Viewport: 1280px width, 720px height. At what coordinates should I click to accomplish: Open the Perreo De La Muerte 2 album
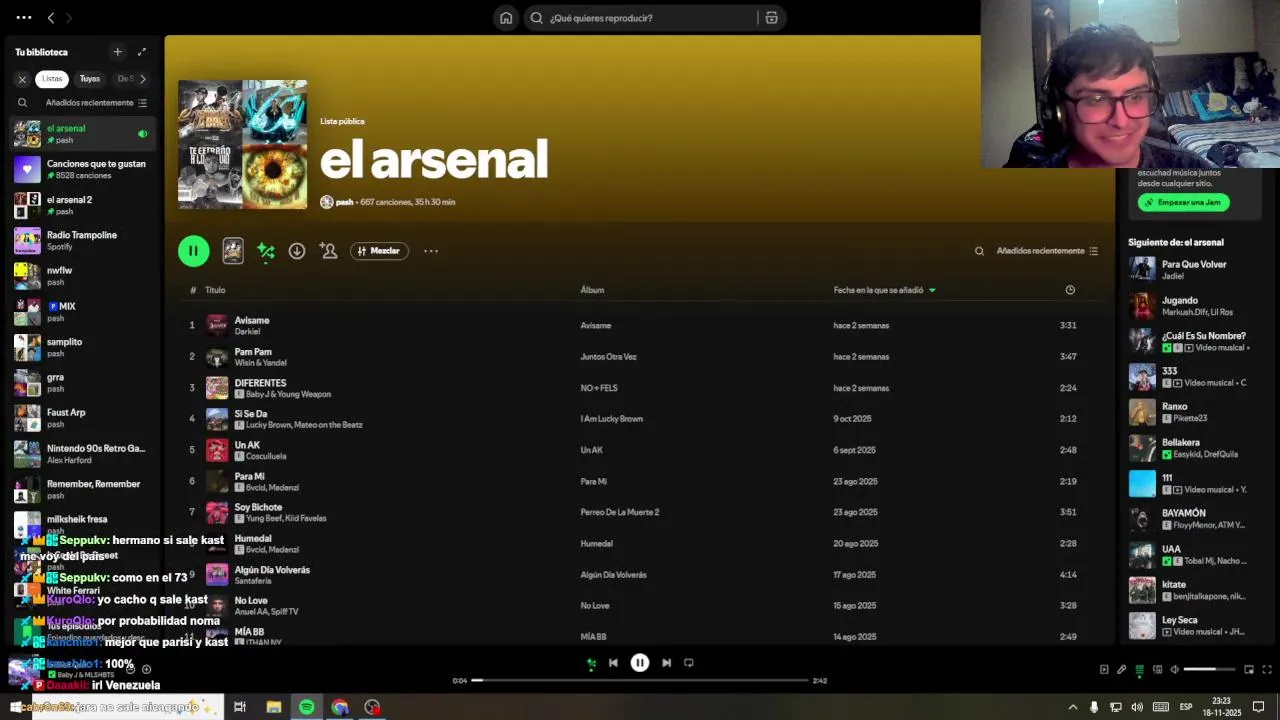coord(620,512)
